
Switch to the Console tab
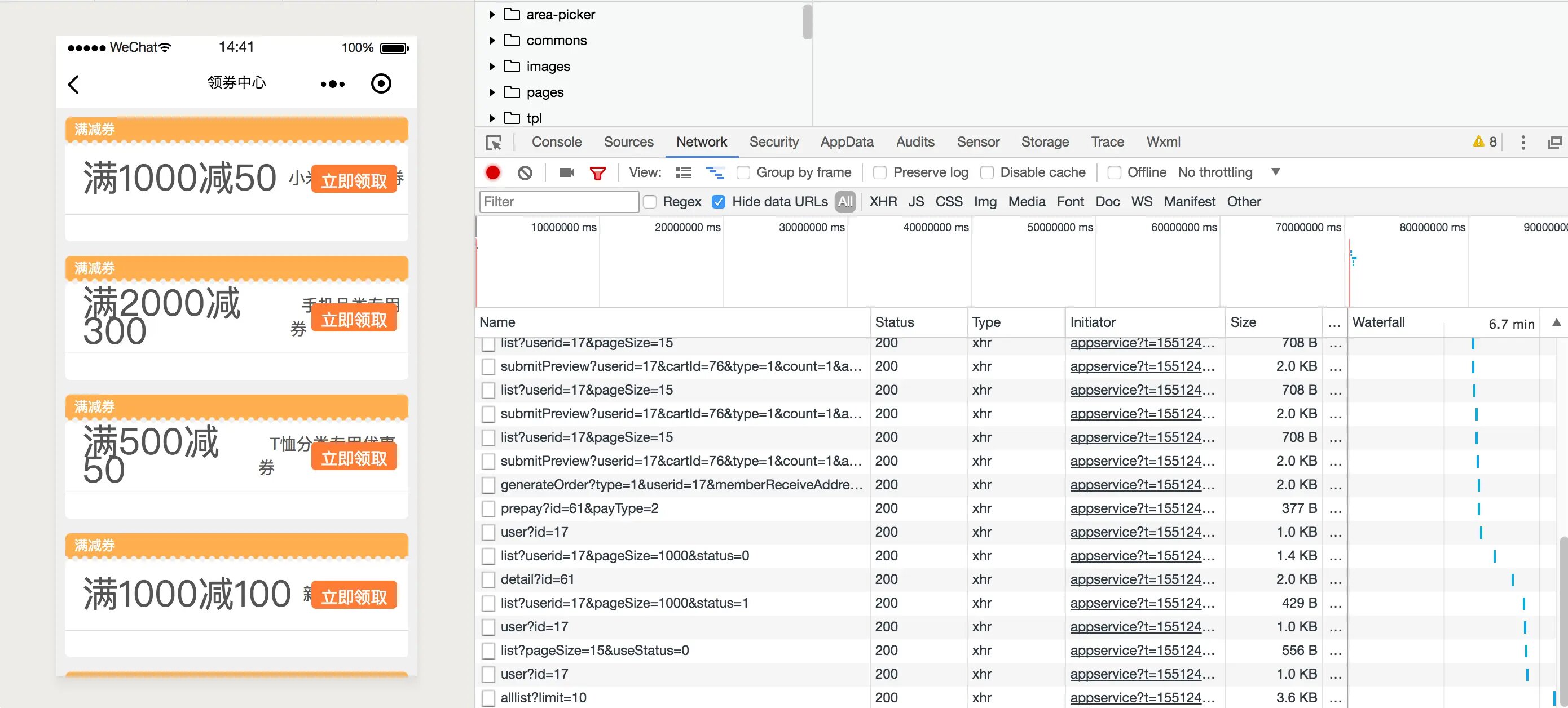(556, 142)
